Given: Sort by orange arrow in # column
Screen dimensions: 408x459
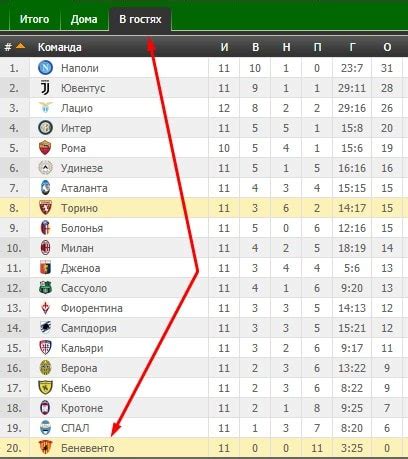Looking at the screenshot, I should point(20,46).
